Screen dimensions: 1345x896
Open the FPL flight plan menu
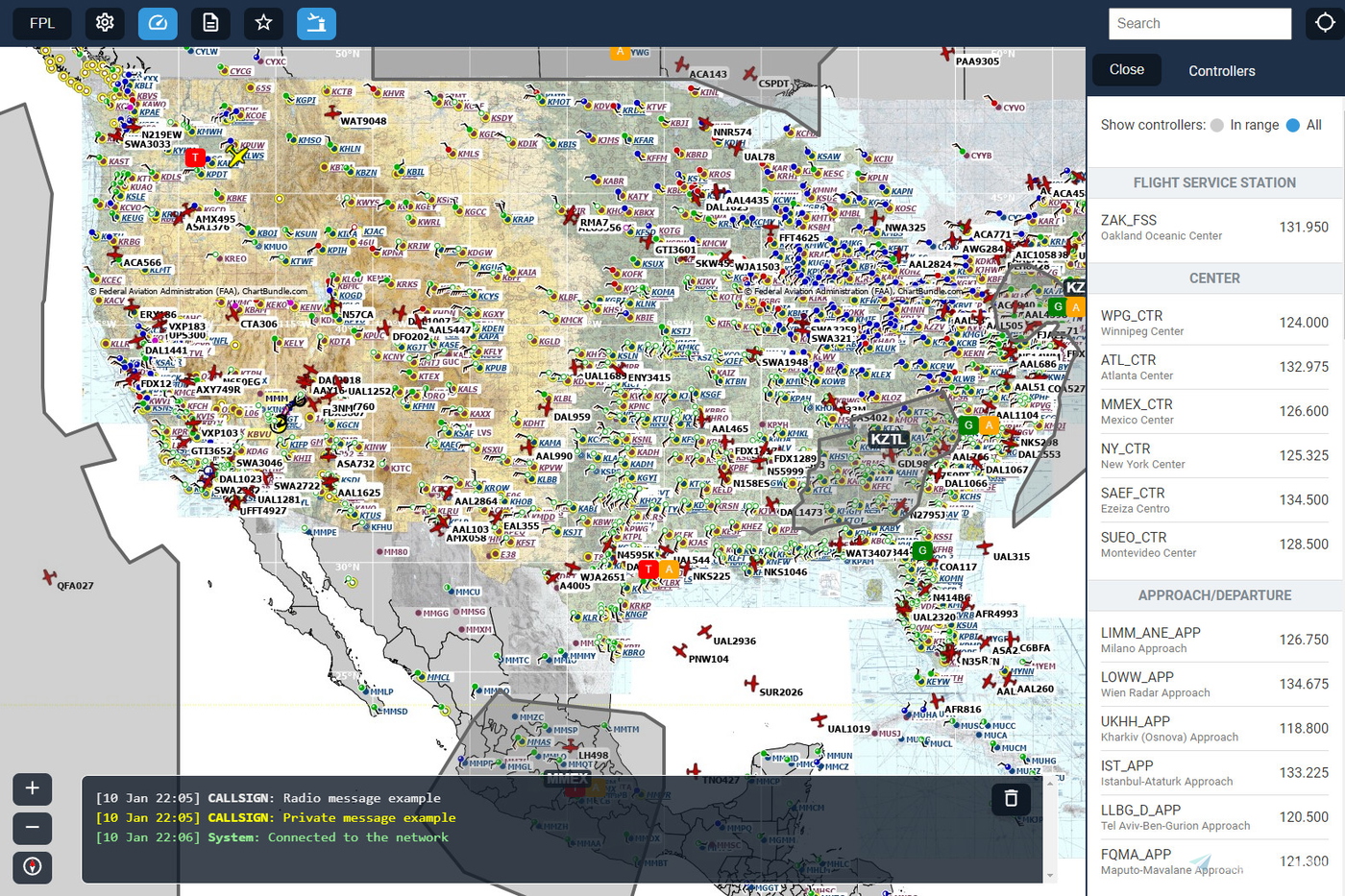pyautogui.click(x=41, y=22)
